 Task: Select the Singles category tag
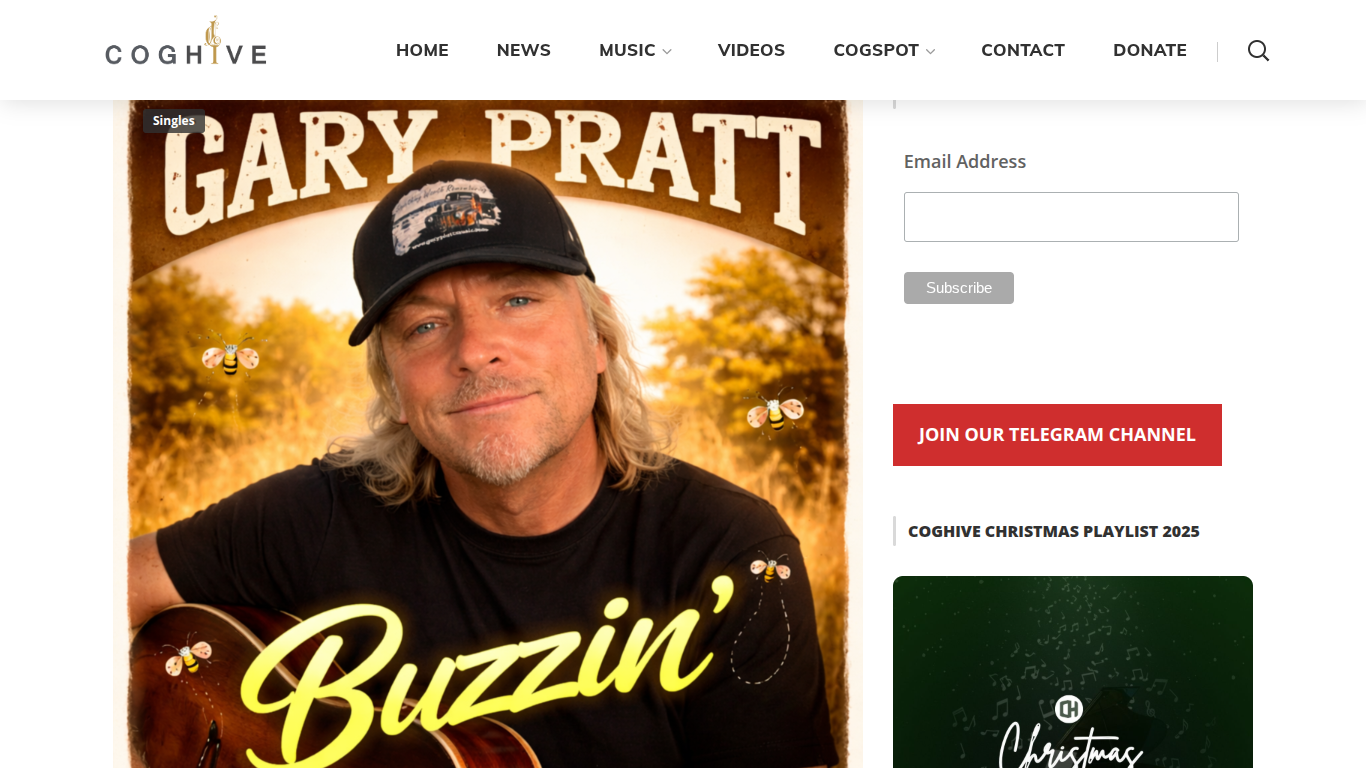coord(174,121)
